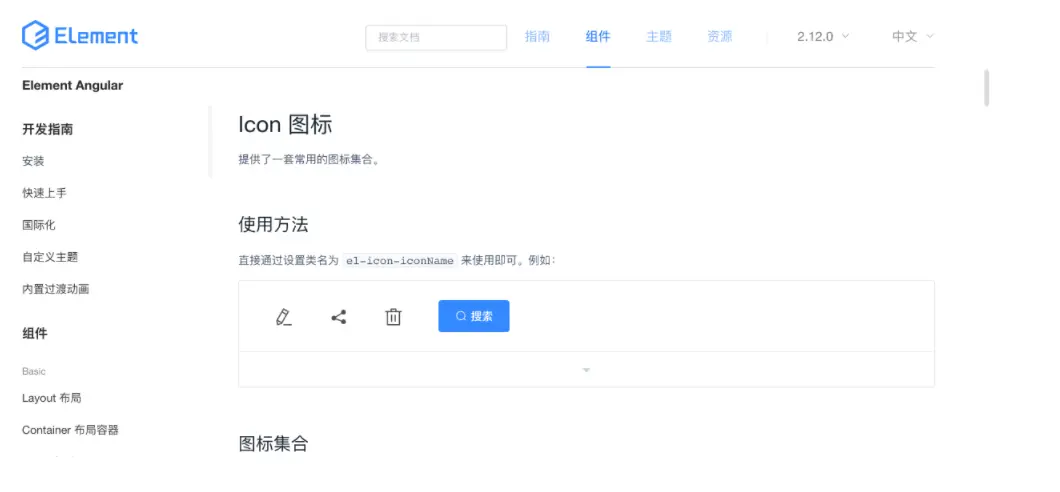Screen dimensions: 1060x492
Task: Open the 中文 language dropdown
Action: tap(913, 36)
